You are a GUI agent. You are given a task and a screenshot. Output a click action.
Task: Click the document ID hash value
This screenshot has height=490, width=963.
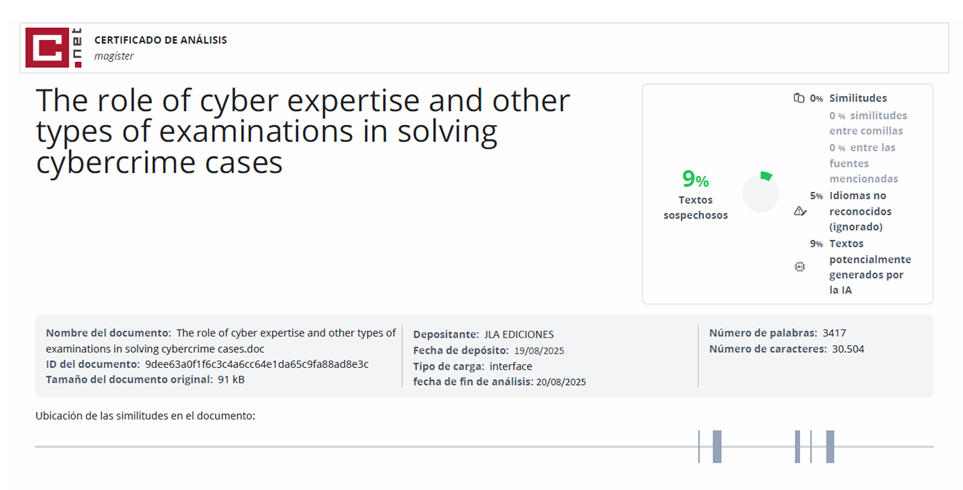pos(256,364)
